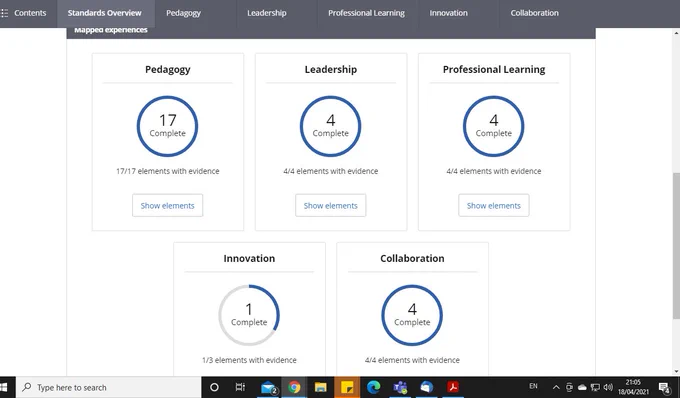Click the EN language indicator
This screenshot has width=680, height=398.
pyautogui.click(x=533, y=386)
